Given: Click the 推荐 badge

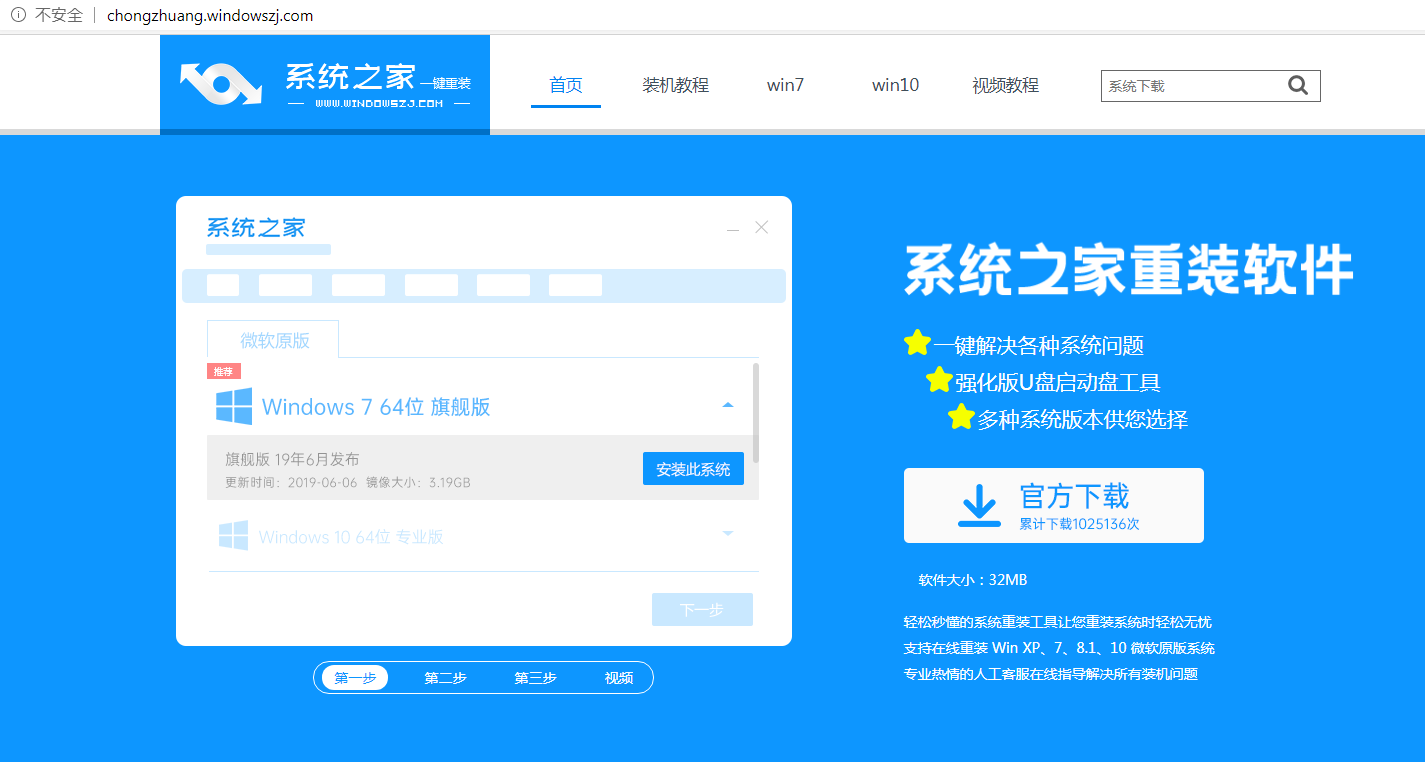Looking at the screenshot, I should pos(224,371).
